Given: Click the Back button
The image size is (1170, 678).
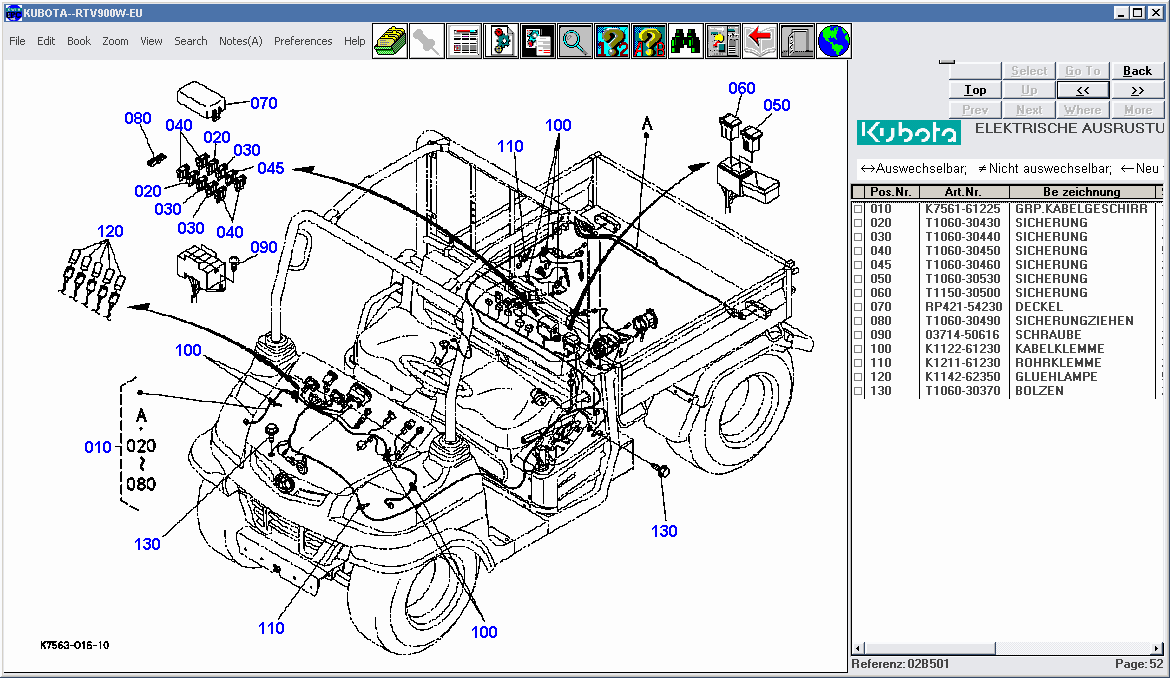Looking at the screenshot, I should click(1138, 70).
